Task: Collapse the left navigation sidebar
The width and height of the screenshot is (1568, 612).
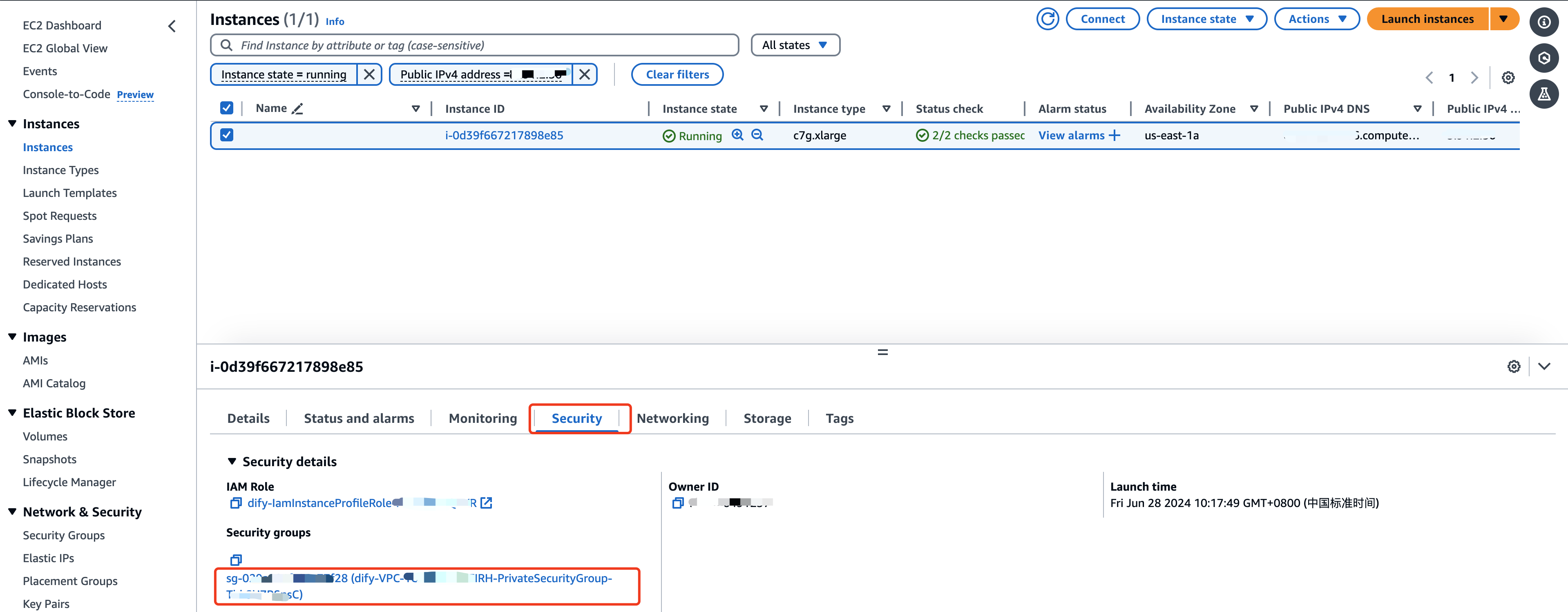Action: pos(172,26)
